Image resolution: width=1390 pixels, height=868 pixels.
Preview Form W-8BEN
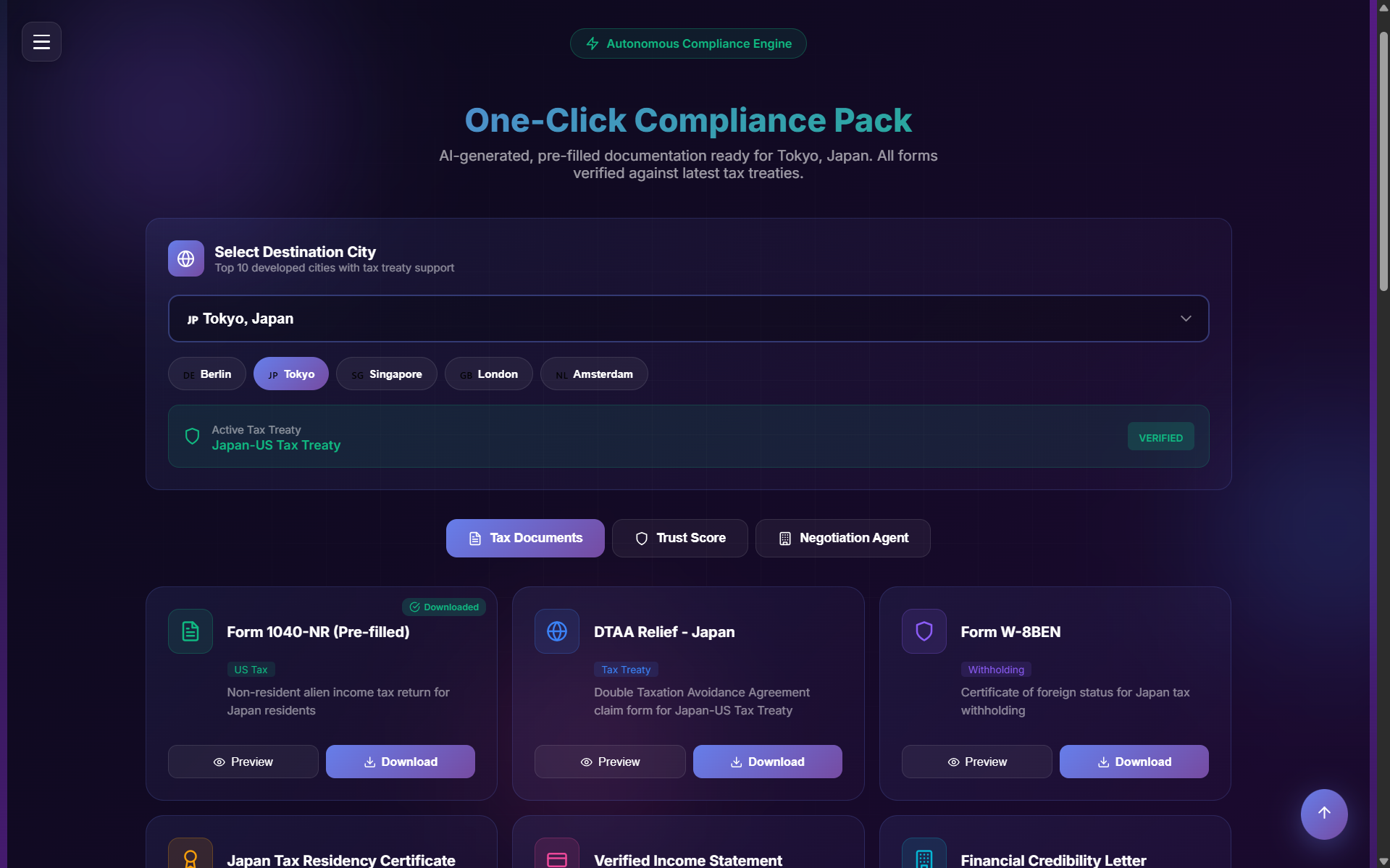pyautogui.click(x=977, y=762)
